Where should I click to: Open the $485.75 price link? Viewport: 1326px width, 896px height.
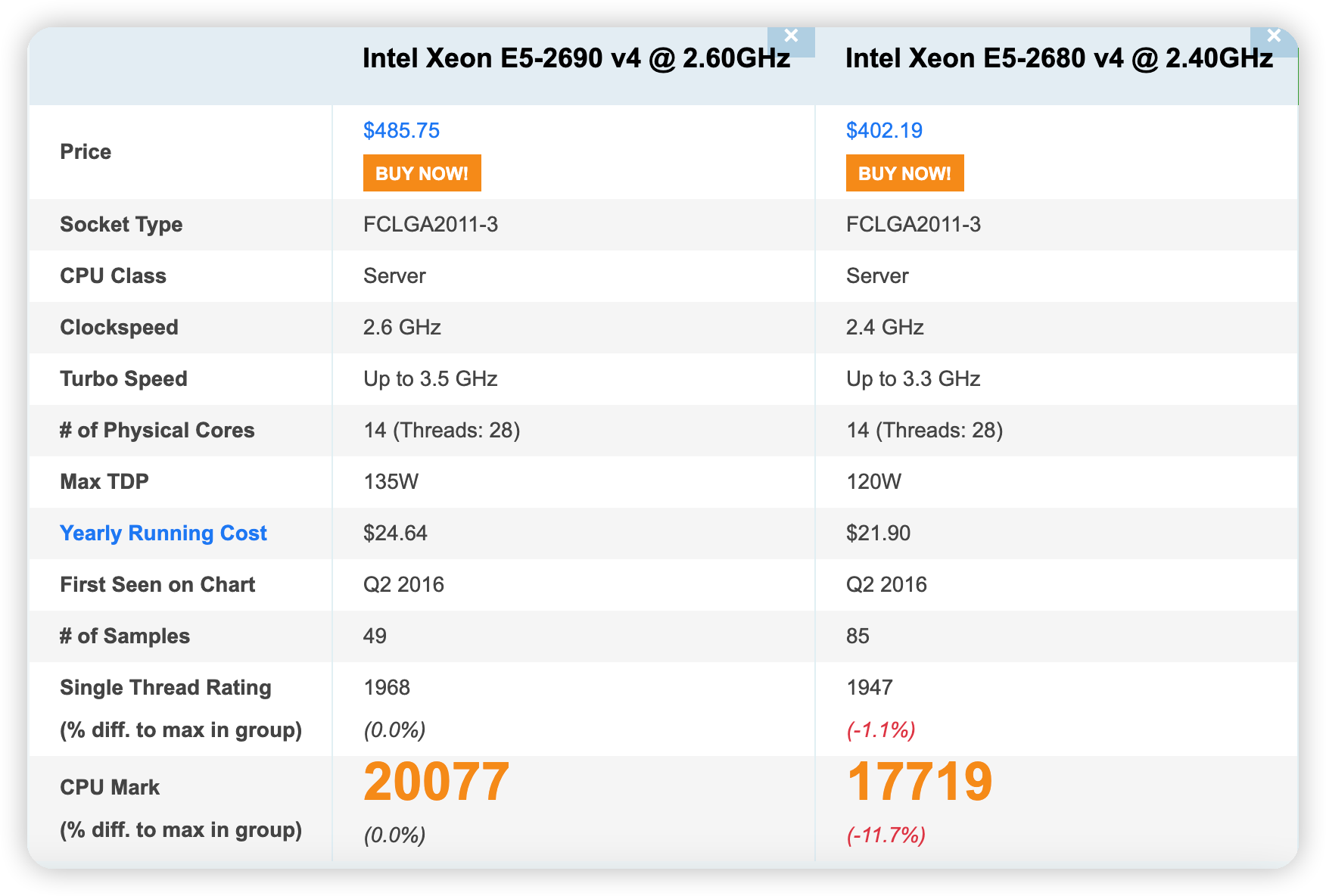pos(401,130)
